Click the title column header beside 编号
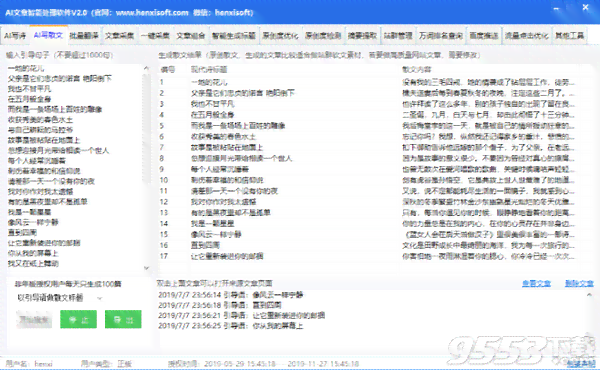Image resolution: width=600 pixels, height=370 pixels. pos(209,70)
